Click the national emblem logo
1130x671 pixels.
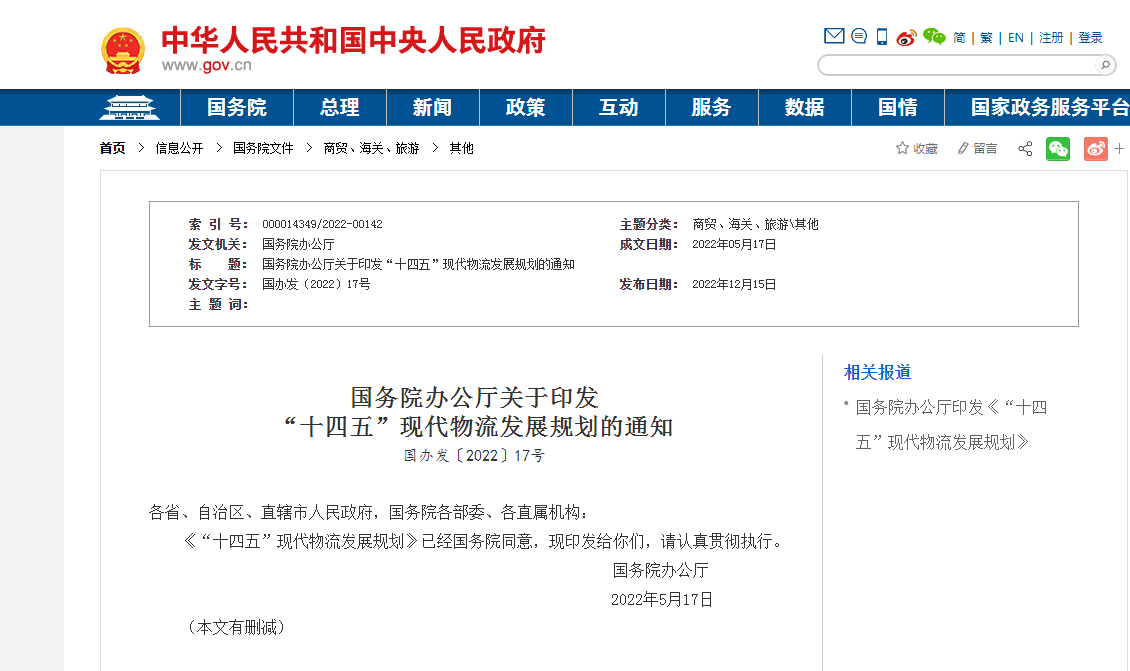coord(123,50)
